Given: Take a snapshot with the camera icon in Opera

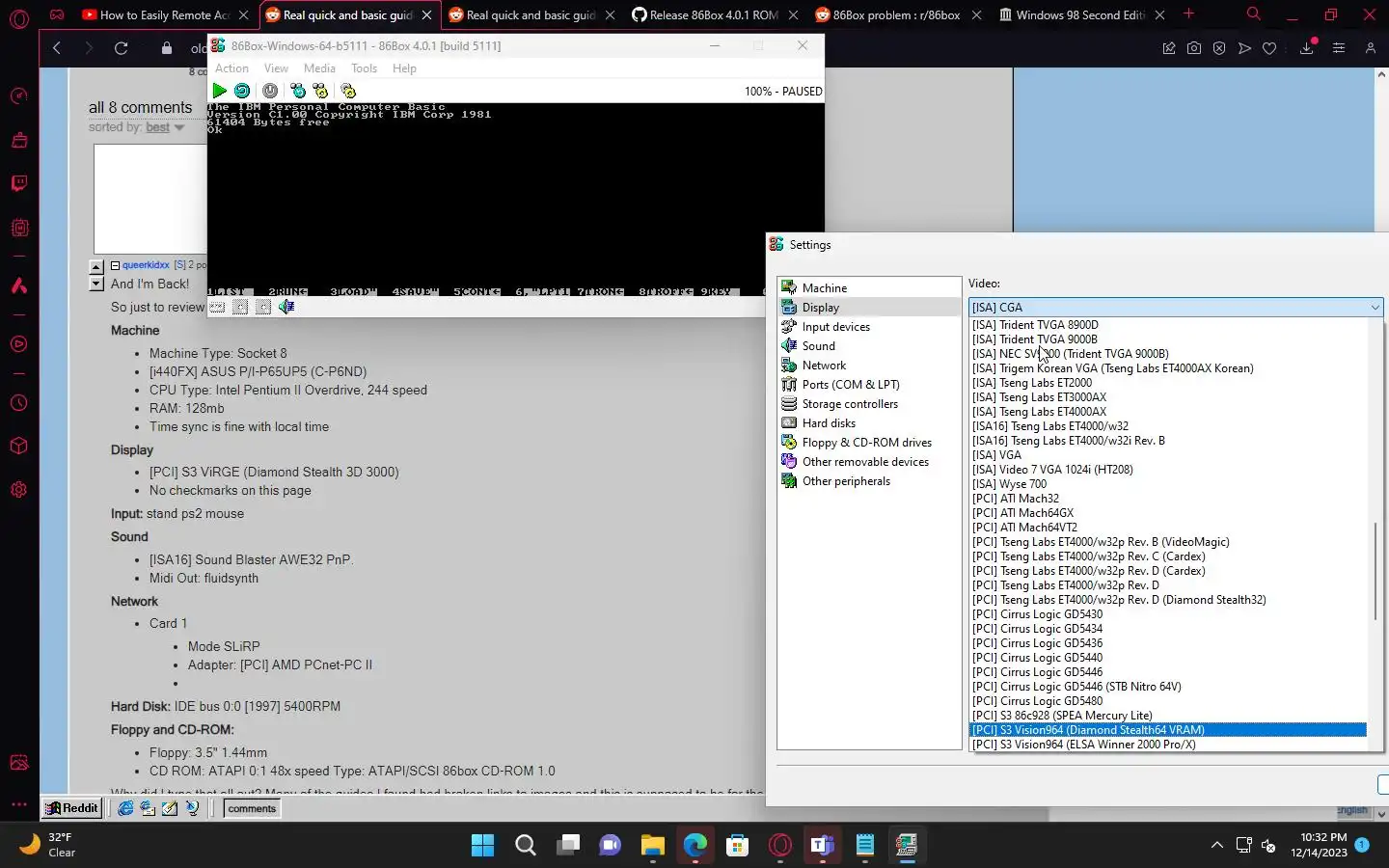Looking at the screenshot, I should [x=1194, y=48].
